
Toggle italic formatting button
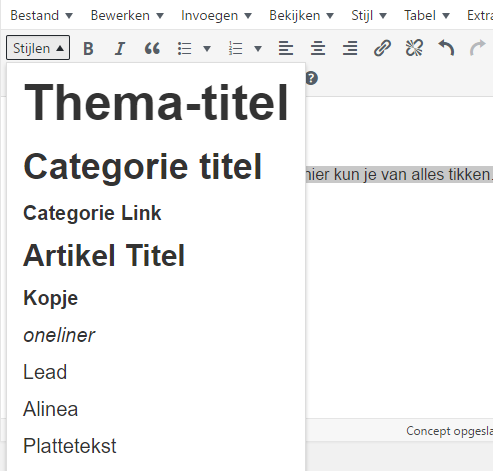point(120,49)
